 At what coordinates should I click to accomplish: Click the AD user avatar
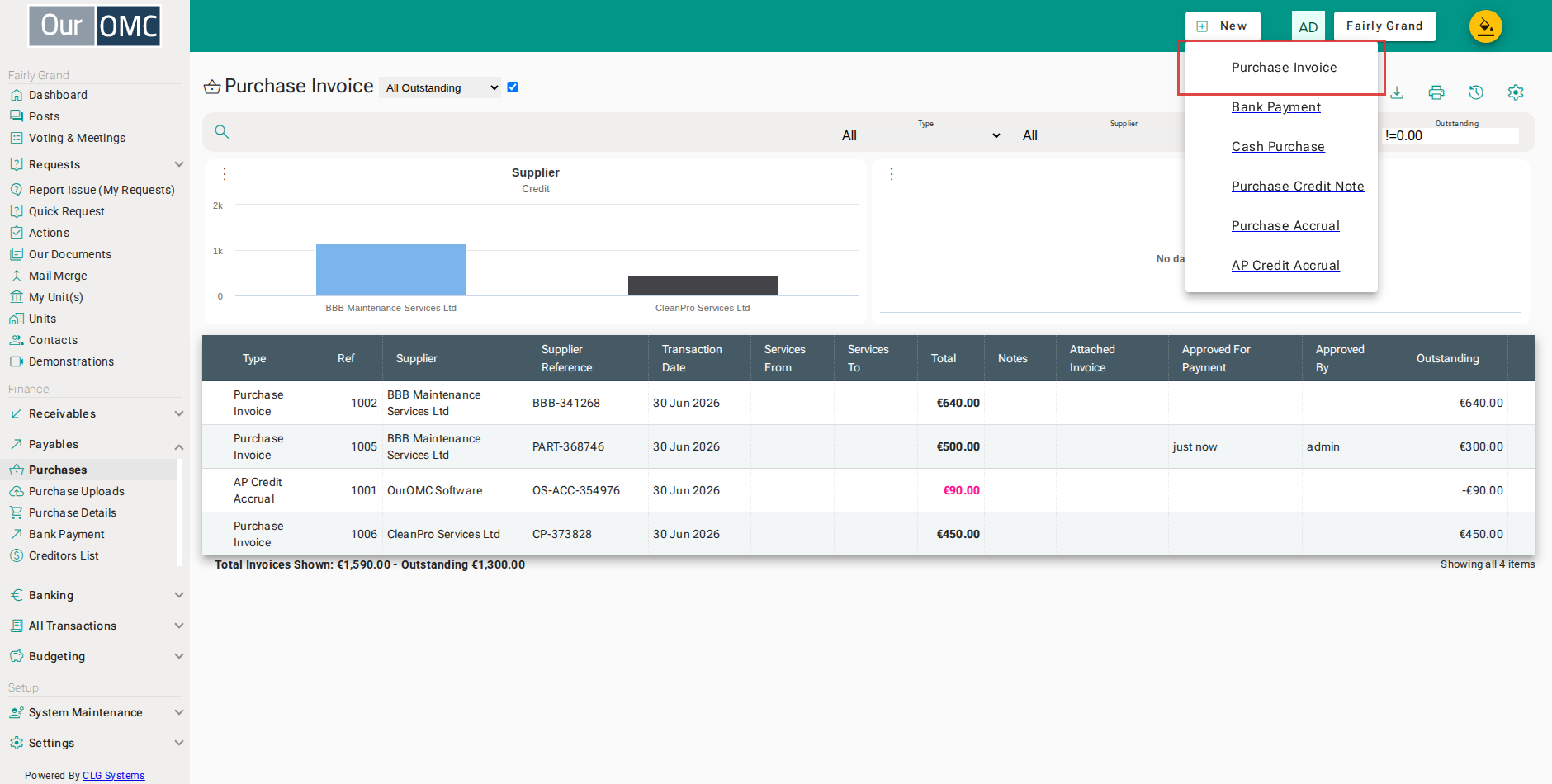point(1308,26)
